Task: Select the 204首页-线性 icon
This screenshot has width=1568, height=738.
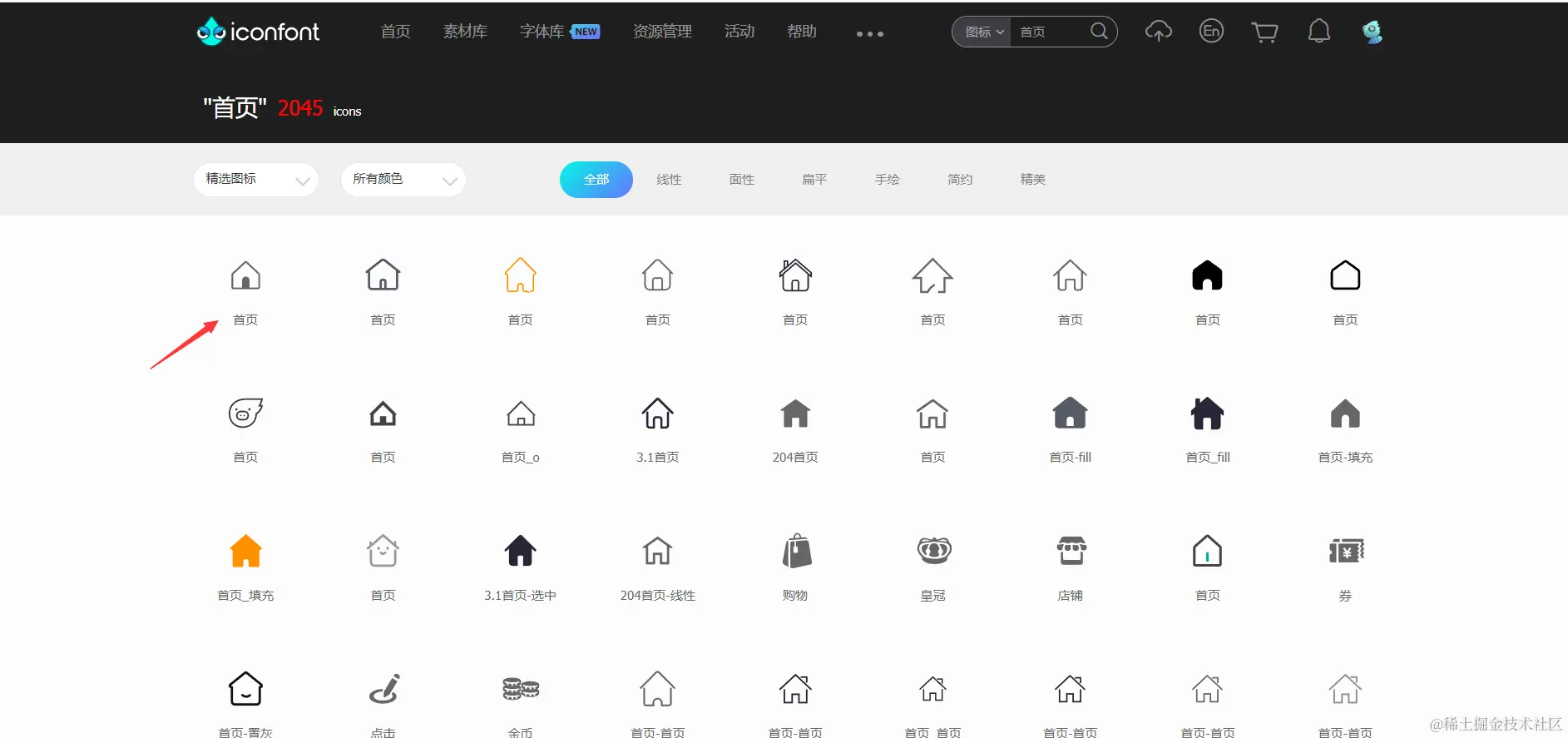Action: pyautogui.click(x=658, y=551)
